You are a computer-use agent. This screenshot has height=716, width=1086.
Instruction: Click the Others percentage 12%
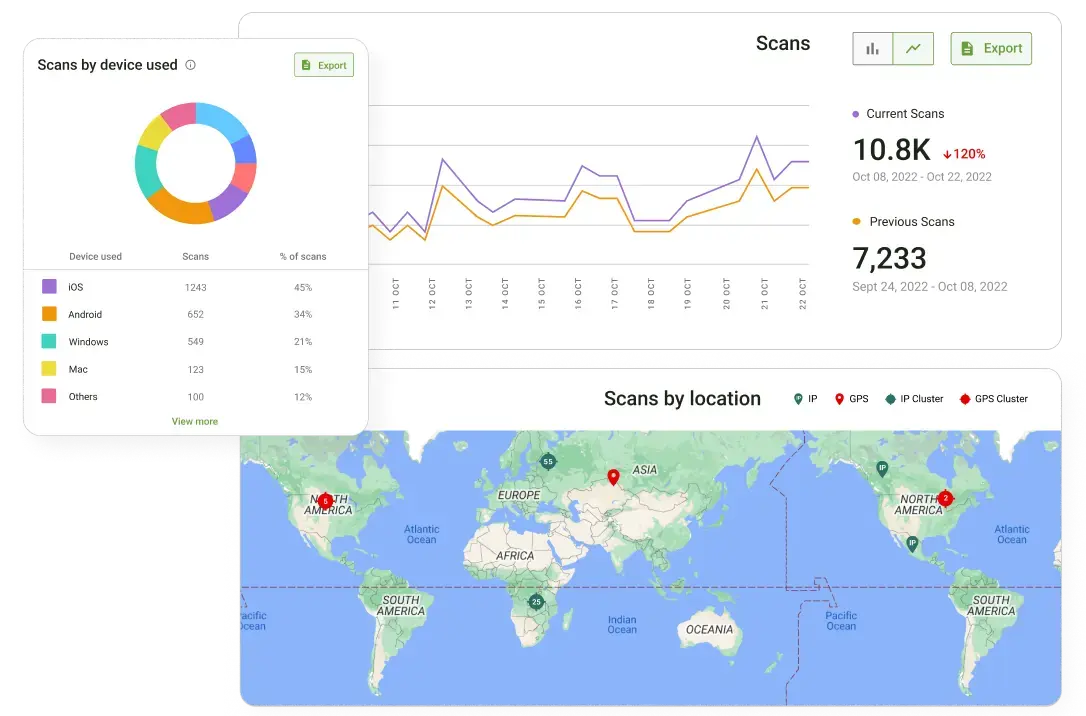point(303,397)
